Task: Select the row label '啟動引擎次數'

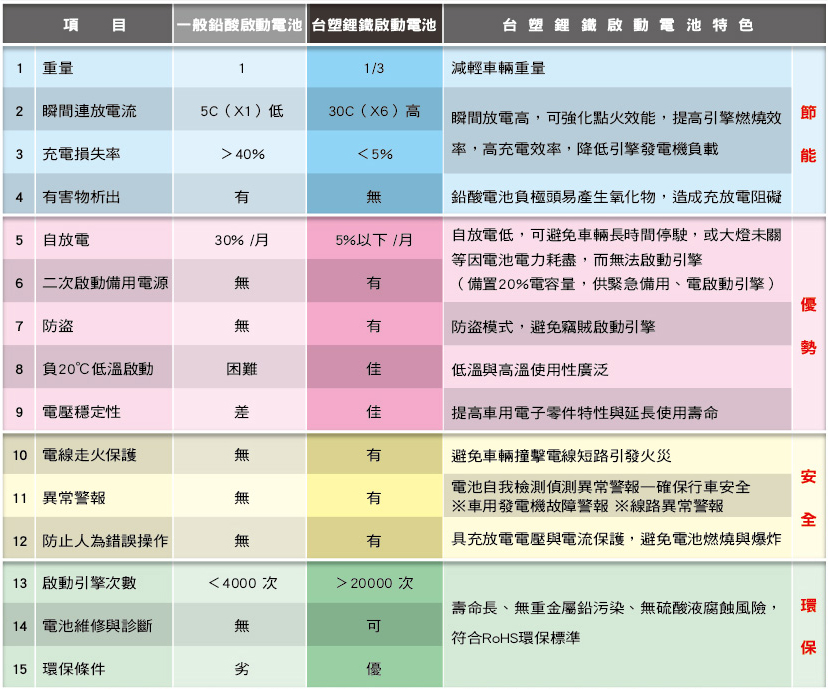Action: click(89, 583)
